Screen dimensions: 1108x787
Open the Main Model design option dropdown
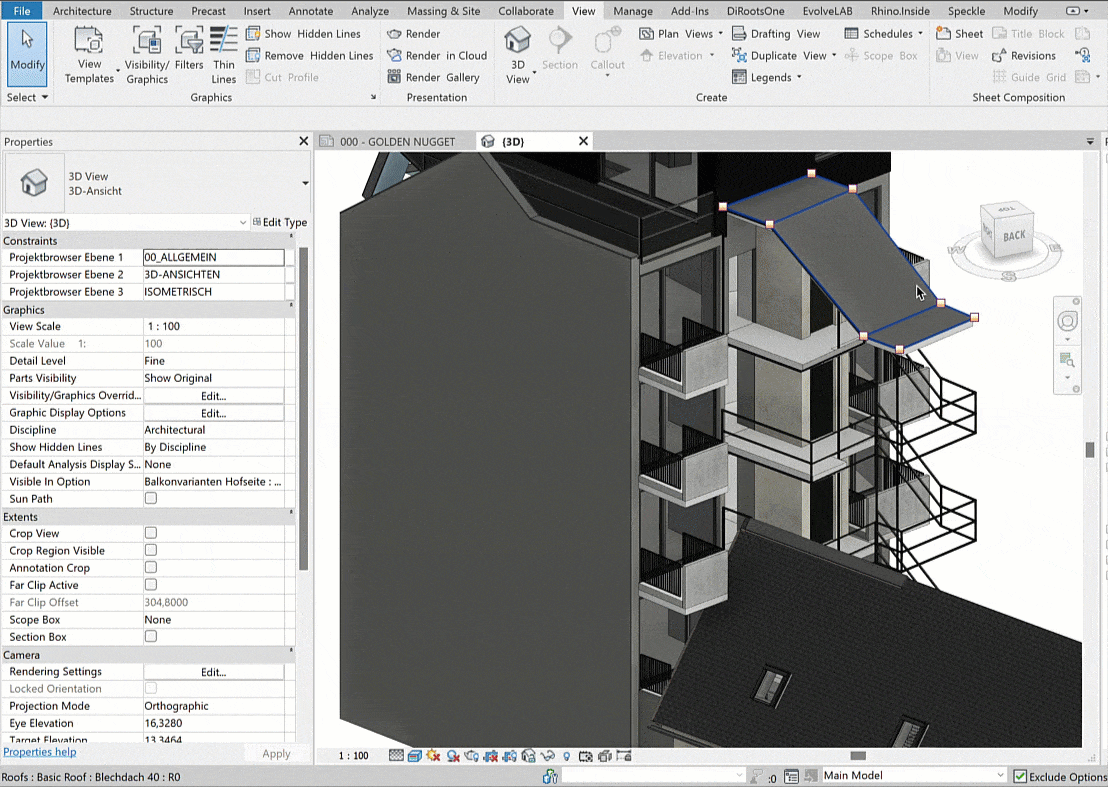pyautogui.click(x=999, y=776)
